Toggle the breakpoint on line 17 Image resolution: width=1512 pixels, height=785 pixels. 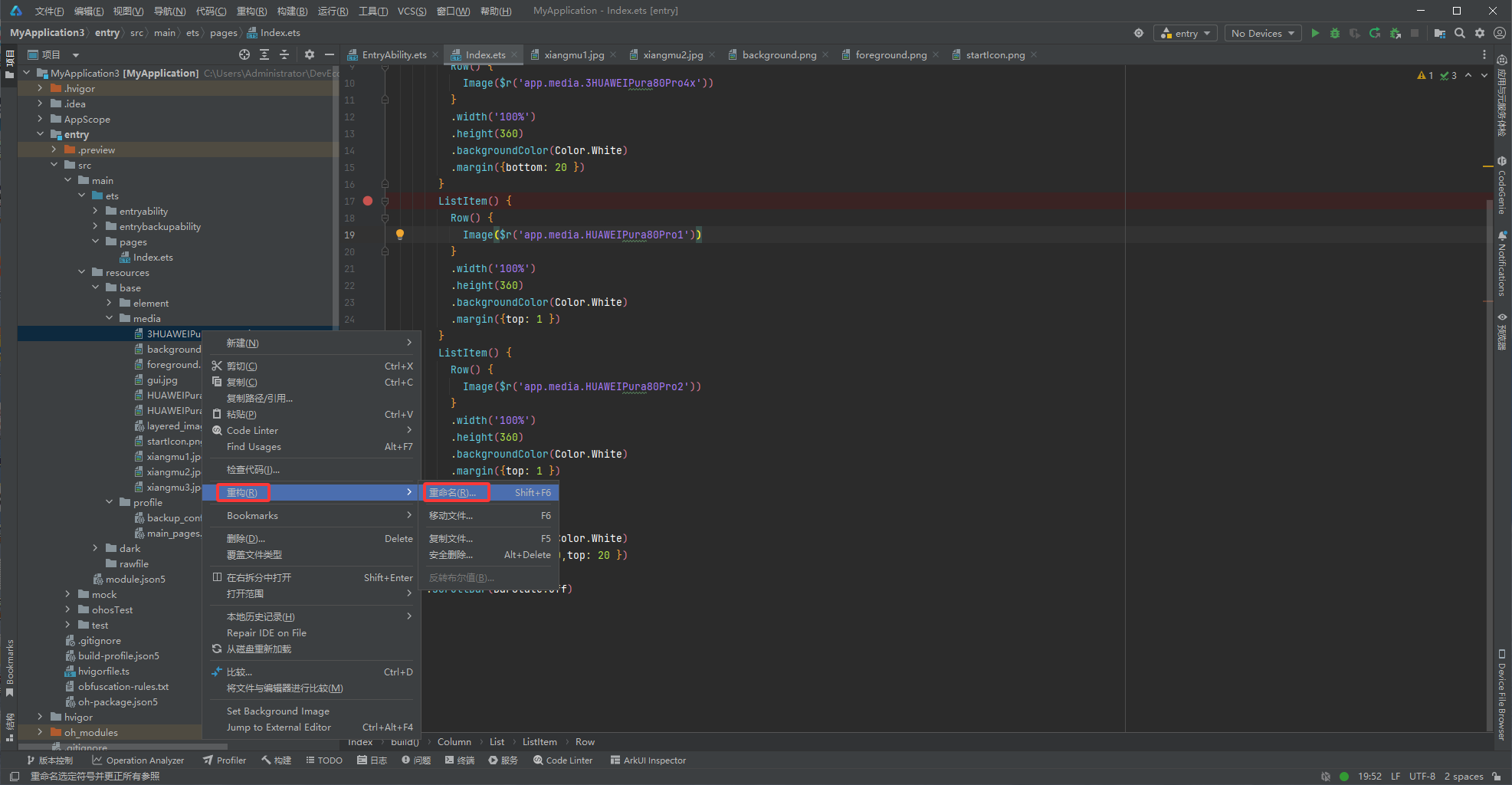coord(368,201)
